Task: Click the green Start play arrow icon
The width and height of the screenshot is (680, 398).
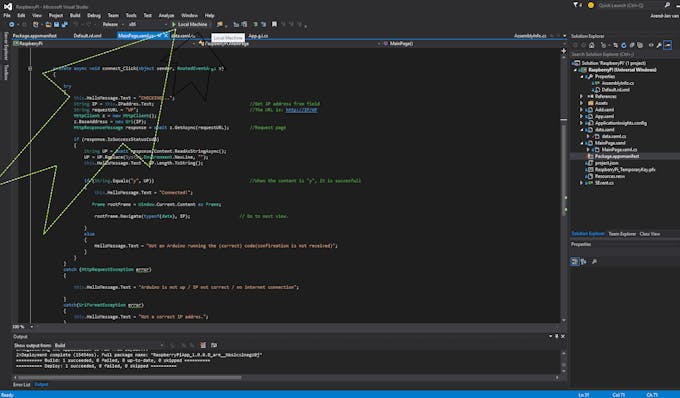Action: [x=174, y=24]
